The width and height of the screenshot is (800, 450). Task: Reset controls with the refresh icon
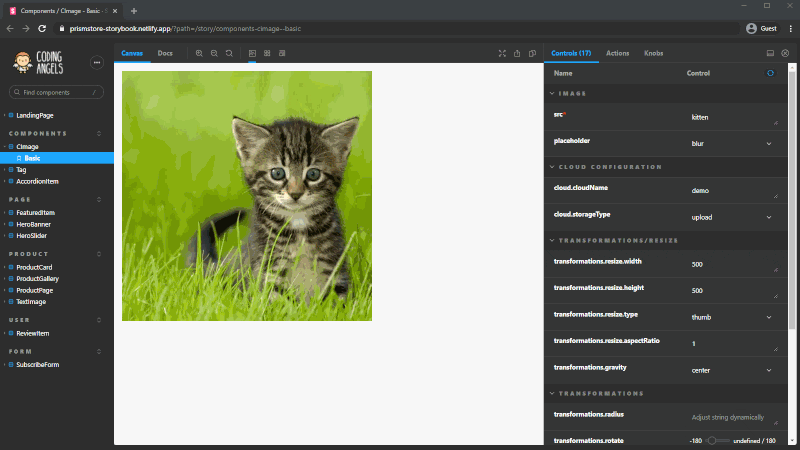coord(769,73)
